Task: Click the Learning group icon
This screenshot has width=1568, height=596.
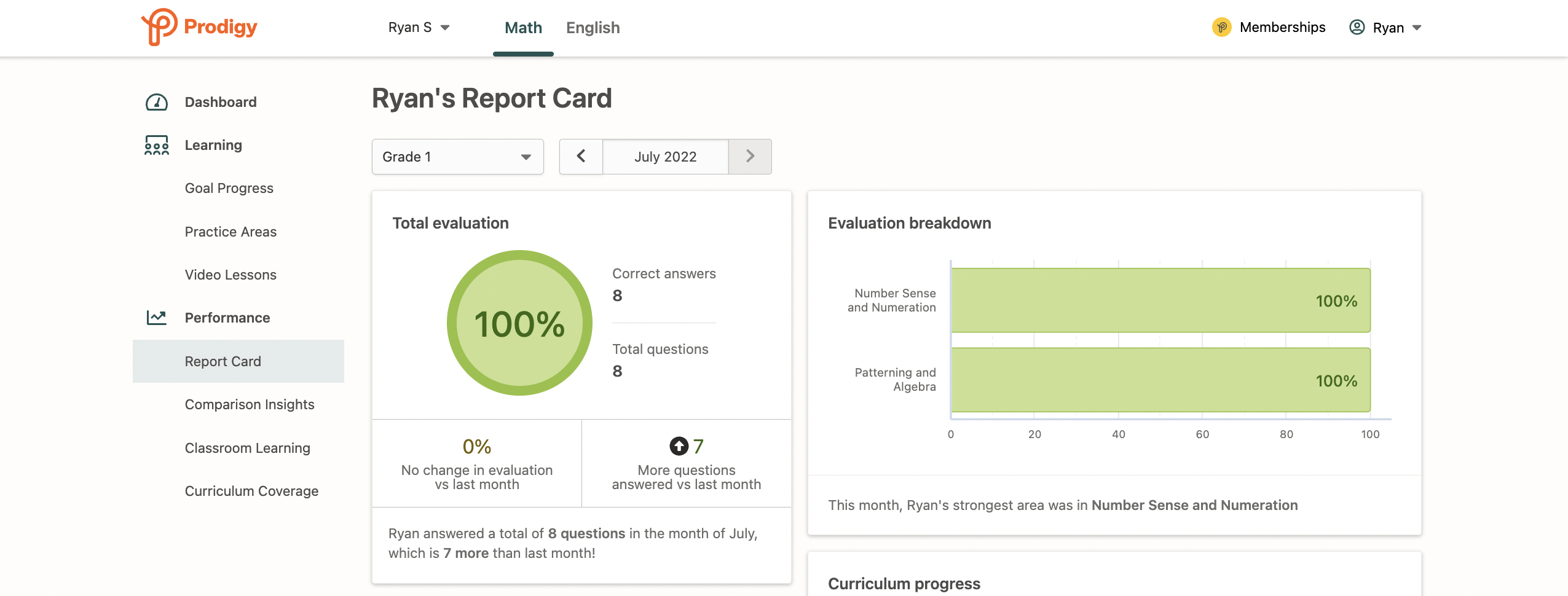Action: point(157,145)
